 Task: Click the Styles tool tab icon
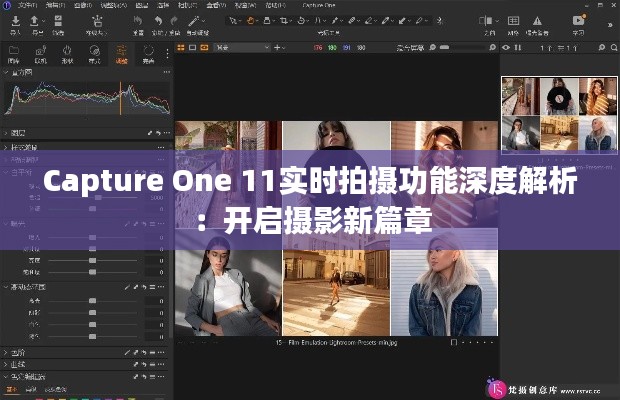[94, 51]
